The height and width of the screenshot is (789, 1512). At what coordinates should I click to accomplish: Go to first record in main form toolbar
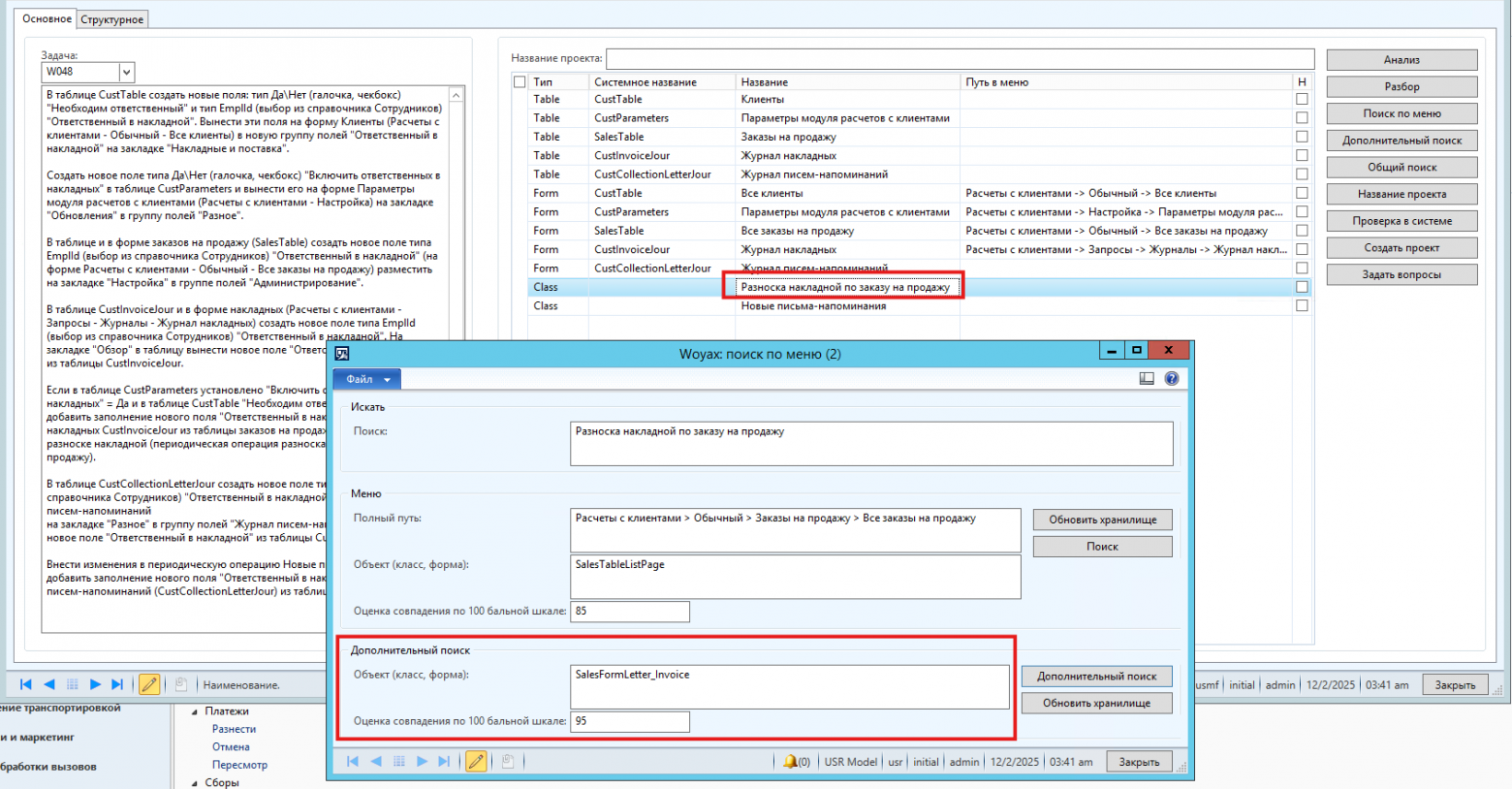point(26,684)
